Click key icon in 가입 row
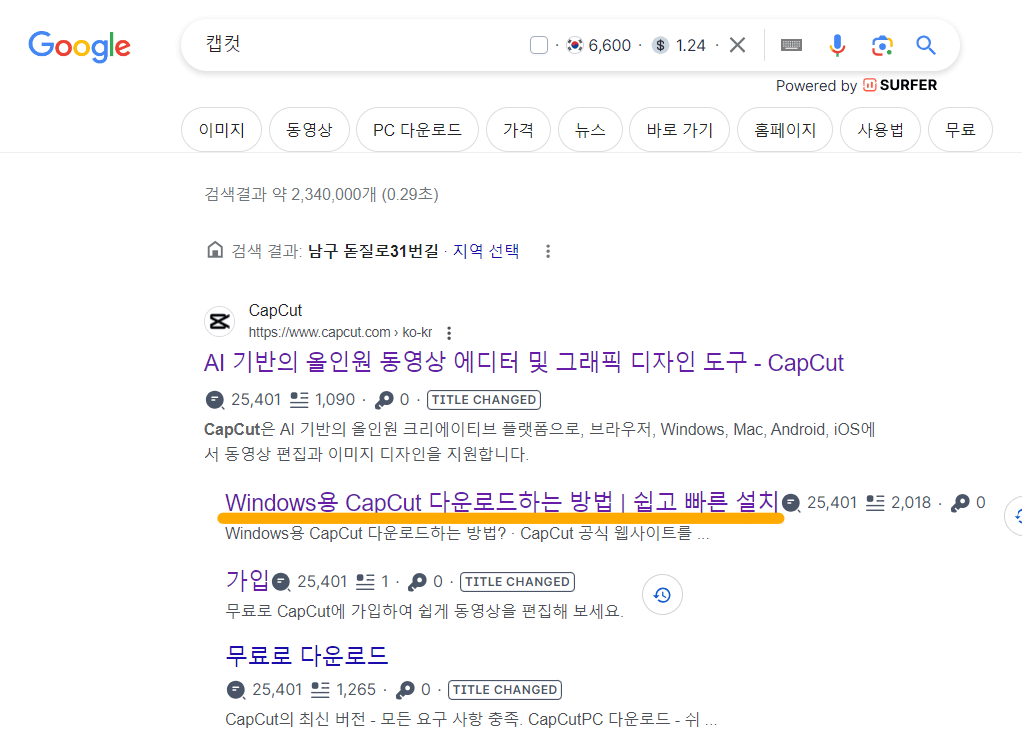 417,582
